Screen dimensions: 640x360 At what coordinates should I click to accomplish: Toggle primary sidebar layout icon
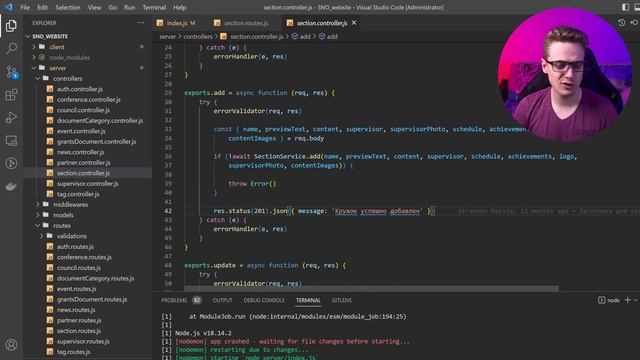(625, 7)
